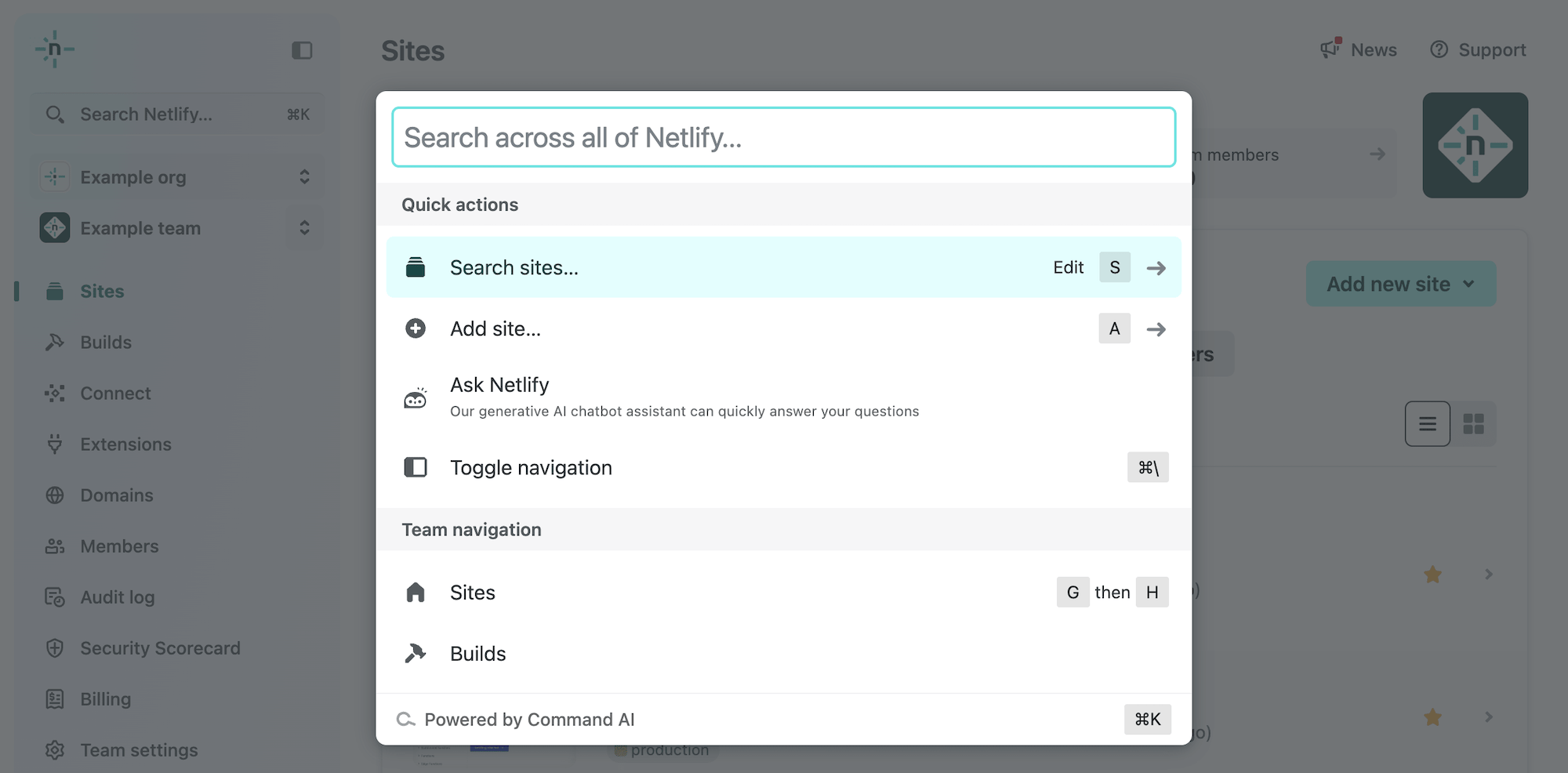Open the Audit log from sidebar
The image size is (1568, 773).
tap(118, 597)
